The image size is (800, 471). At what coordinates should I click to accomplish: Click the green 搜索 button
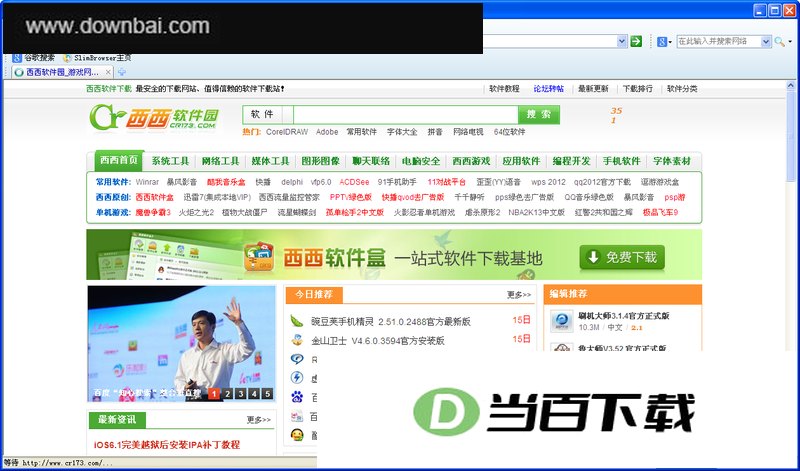click(x=539, y=114)
